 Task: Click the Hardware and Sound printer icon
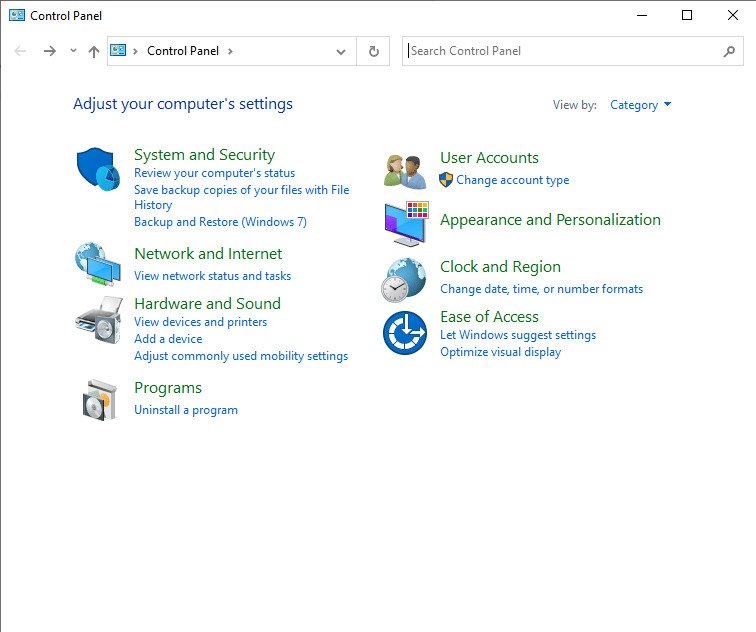pyautogui.click(x=98, y=319)
